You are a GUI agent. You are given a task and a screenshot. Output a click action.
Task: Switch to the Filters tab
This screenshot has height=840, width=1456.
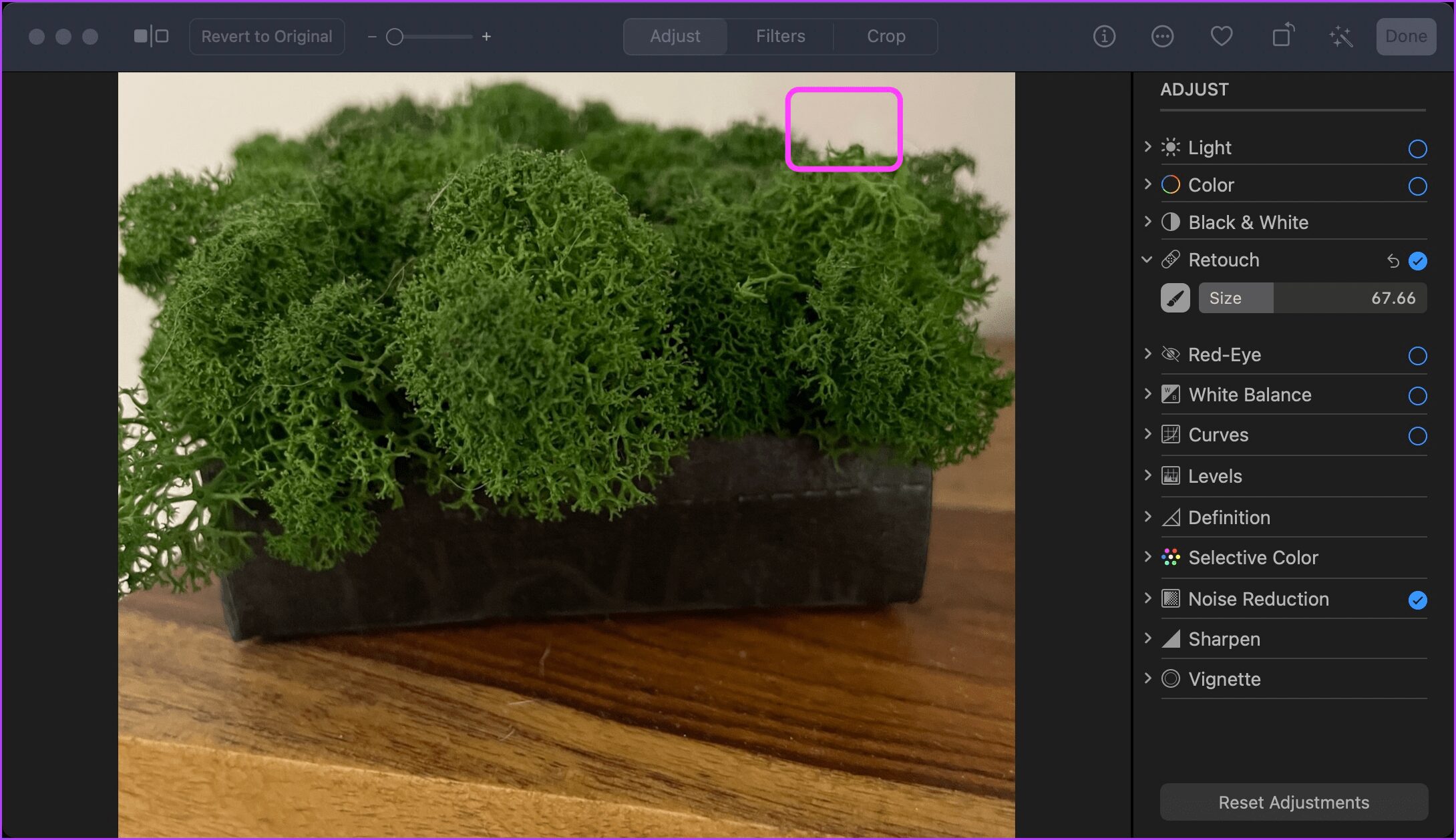pos(782,37)
